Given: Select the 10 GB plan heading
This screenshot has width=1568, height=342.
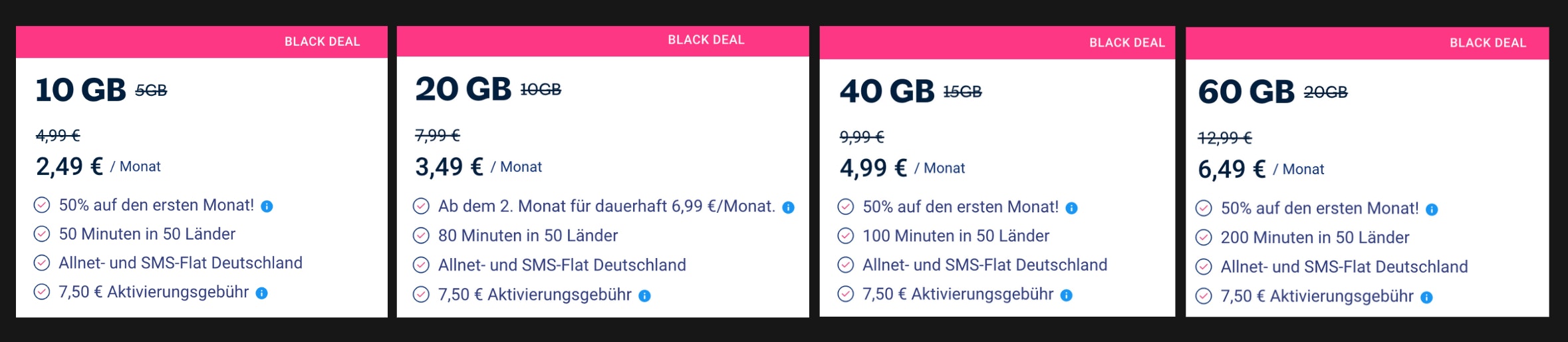Looking at the screenshot, I should click(x=80, y=90).
